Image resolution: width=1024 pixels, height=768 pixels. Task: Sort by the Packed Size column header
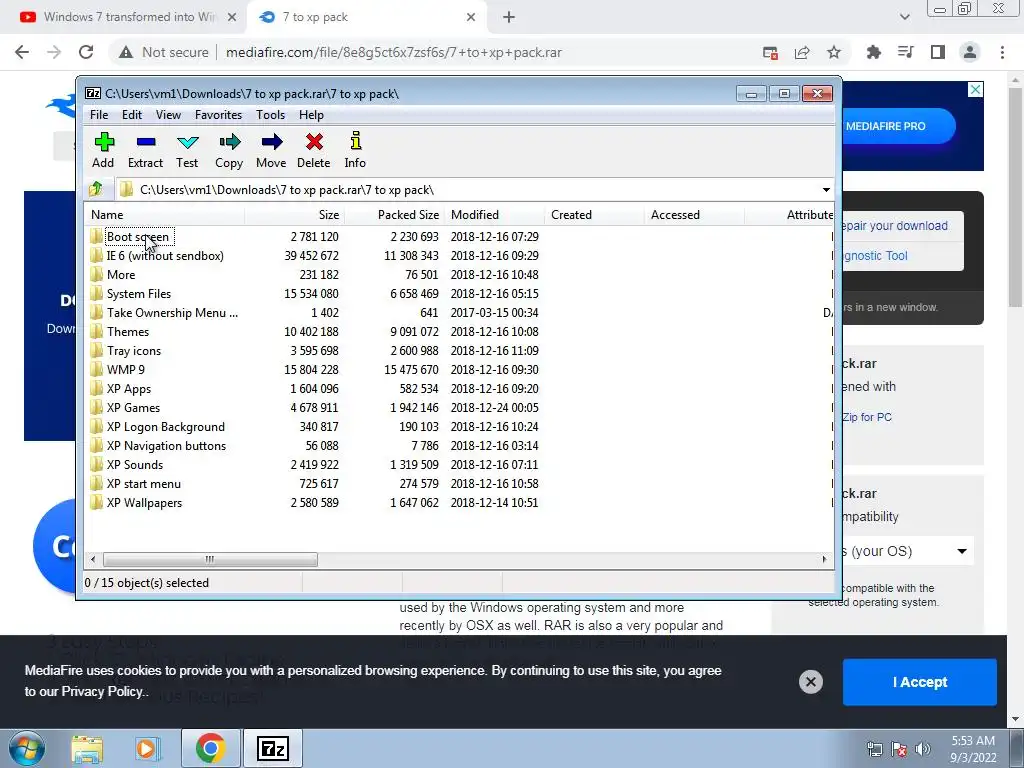pyautogui.click(x=394, y=215)
